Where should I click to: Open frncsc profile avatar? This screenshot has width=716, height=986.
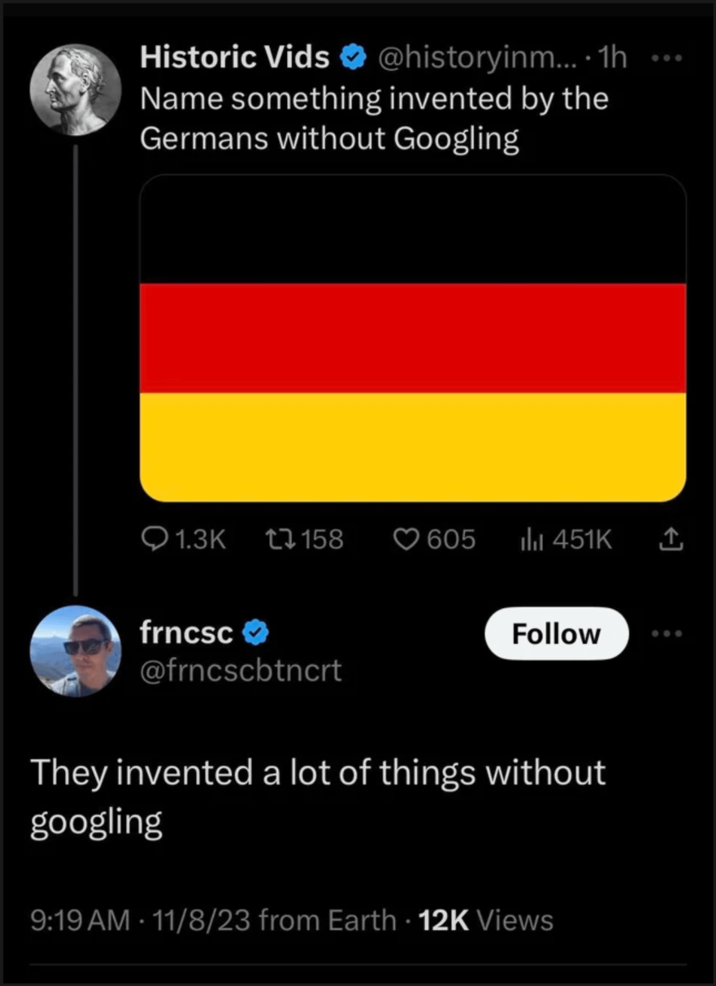(x=76, y=651)
